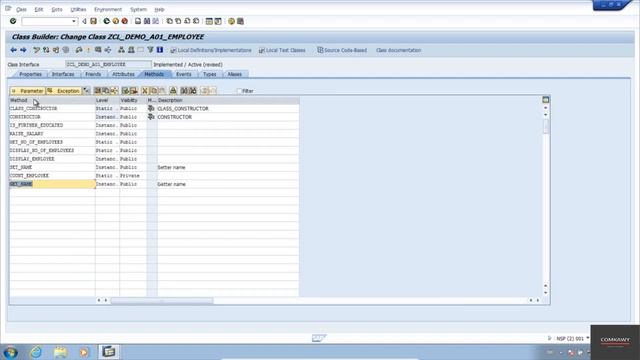The width and height of the screenshot is (640, 360).
Task: Click the blue information icon
Action: pos(160,50)
